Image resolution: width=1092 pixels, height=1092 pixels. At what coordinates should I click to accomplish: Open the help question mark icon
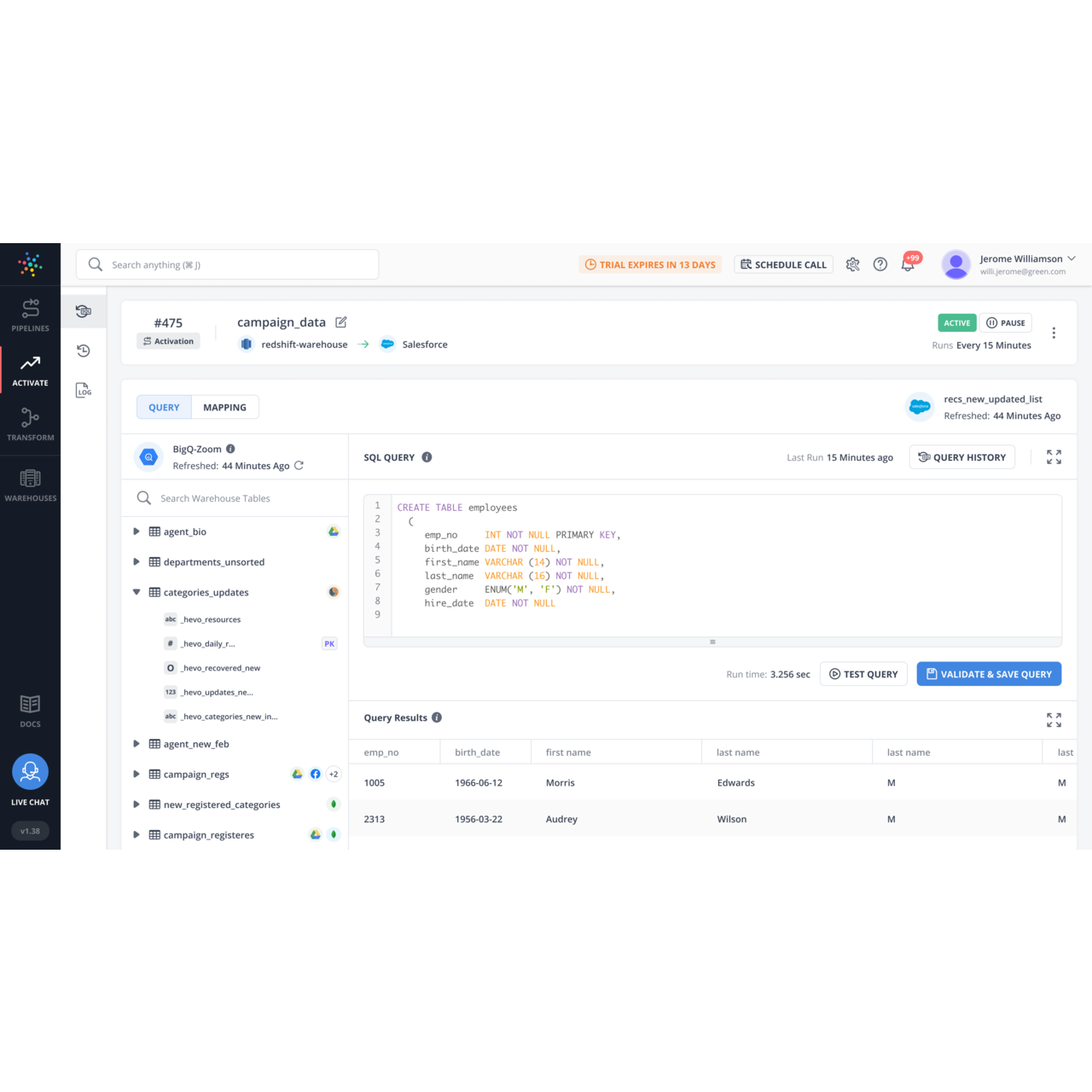(x=880, y=264)
